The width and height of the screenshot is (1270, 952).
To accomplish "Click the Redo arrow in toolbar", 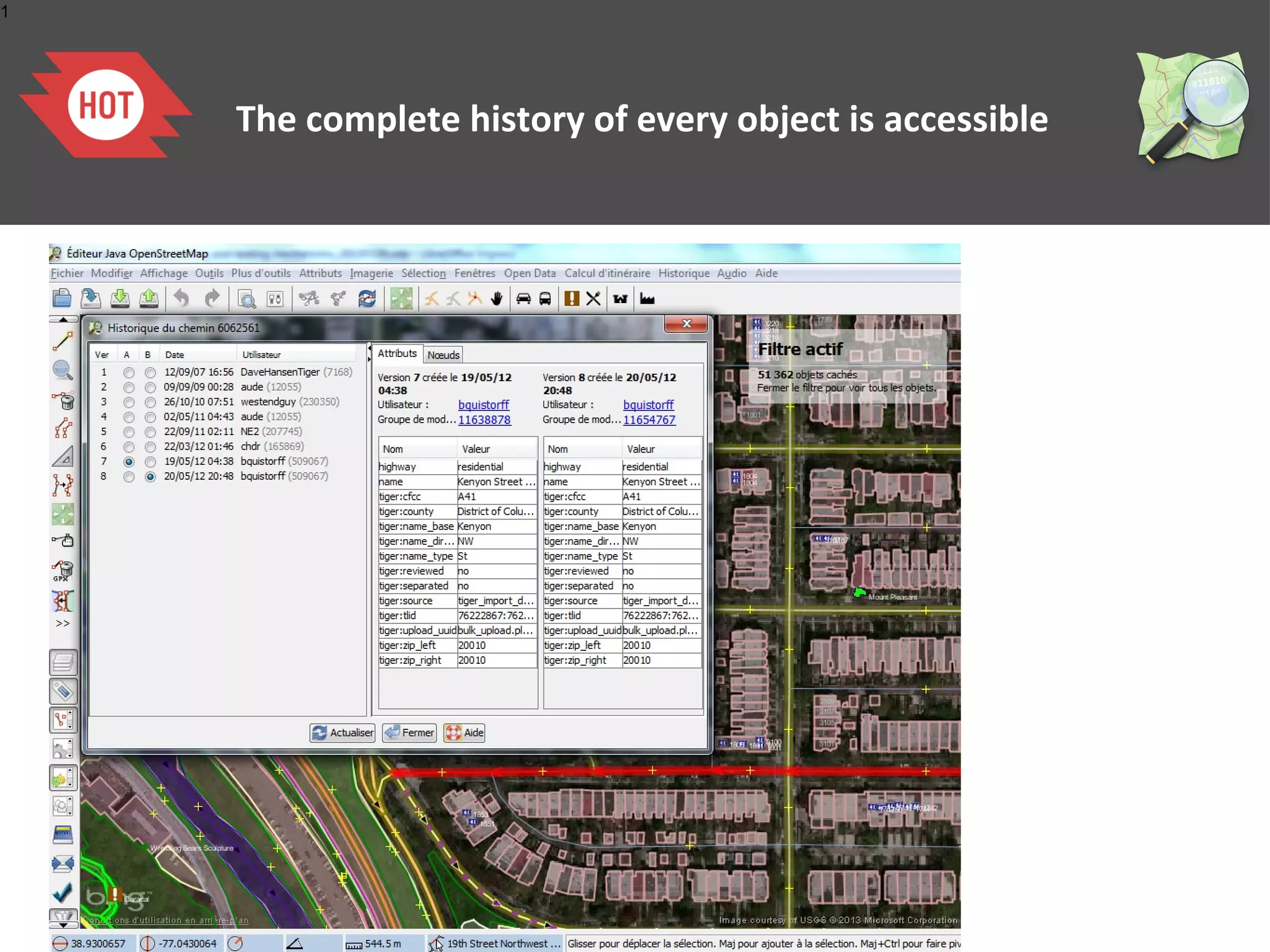I will 212,299.
